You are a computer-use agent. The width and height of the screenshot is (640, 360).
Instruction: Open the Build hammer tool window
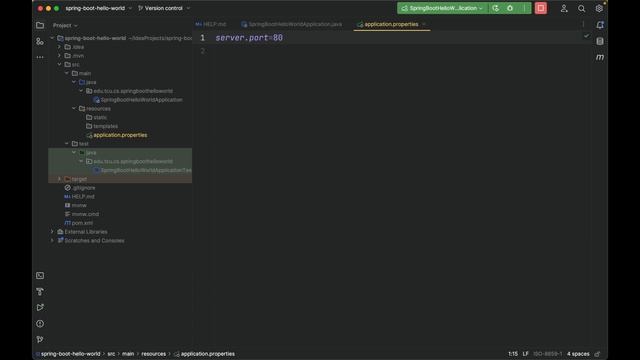[x=40, y=291]
